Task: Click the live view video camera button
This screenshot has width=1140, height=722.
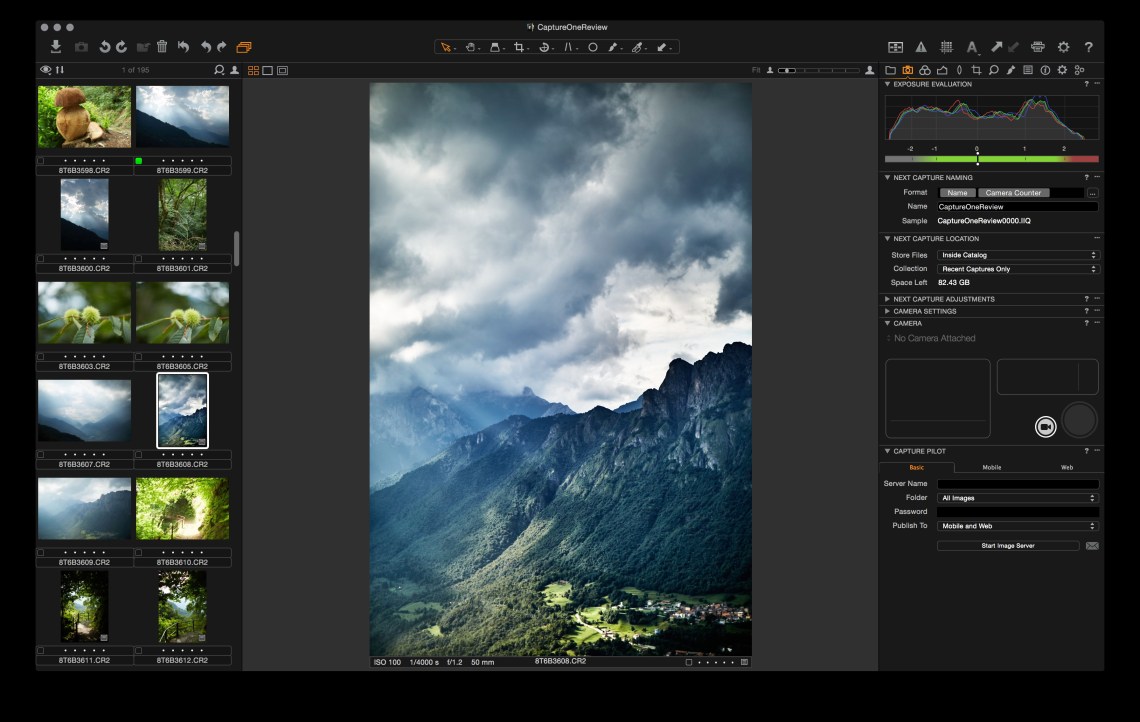Action: pos(1045,427)
